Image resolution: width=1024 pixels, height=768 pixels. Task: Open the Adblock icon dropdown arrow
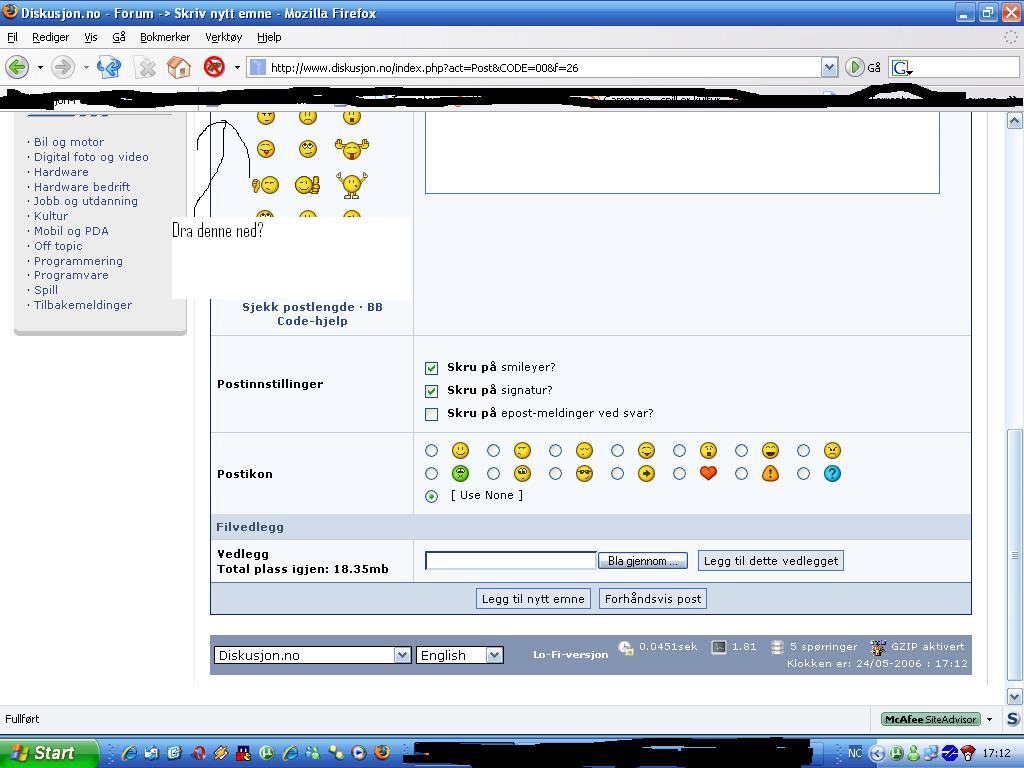point(236,67)
